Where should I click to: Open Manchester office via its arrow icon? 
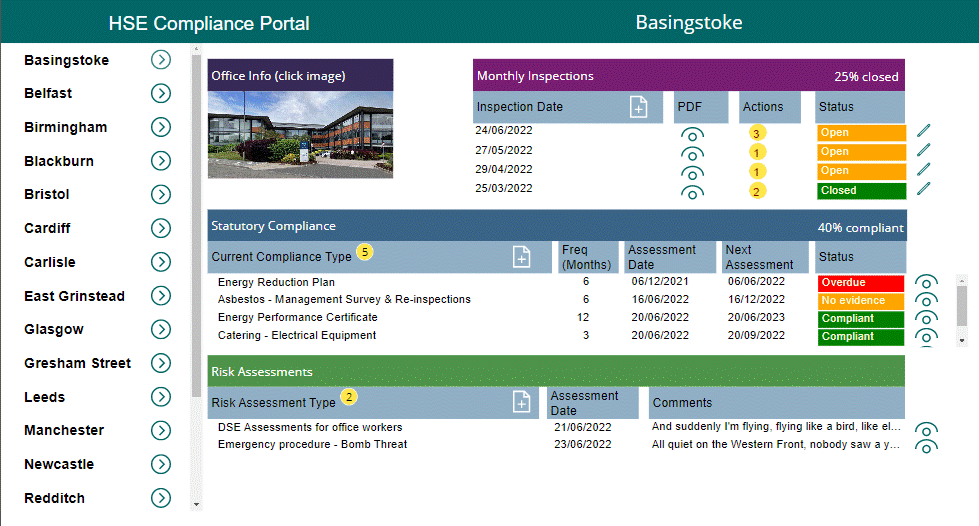pyautogui.click(x=161, y=431)
